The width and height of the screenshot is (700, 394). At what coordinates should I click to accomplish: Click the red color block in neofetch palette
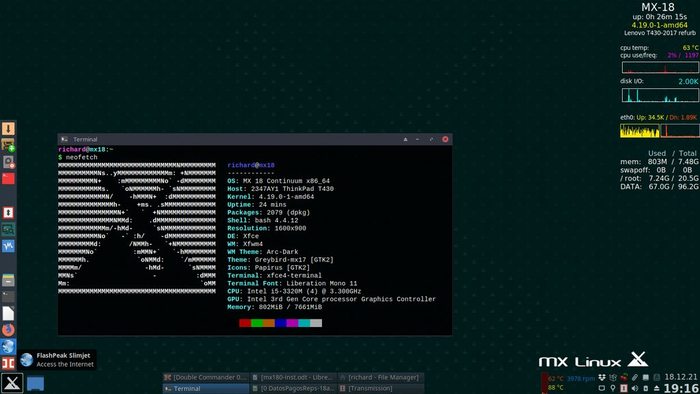[245, 323]
